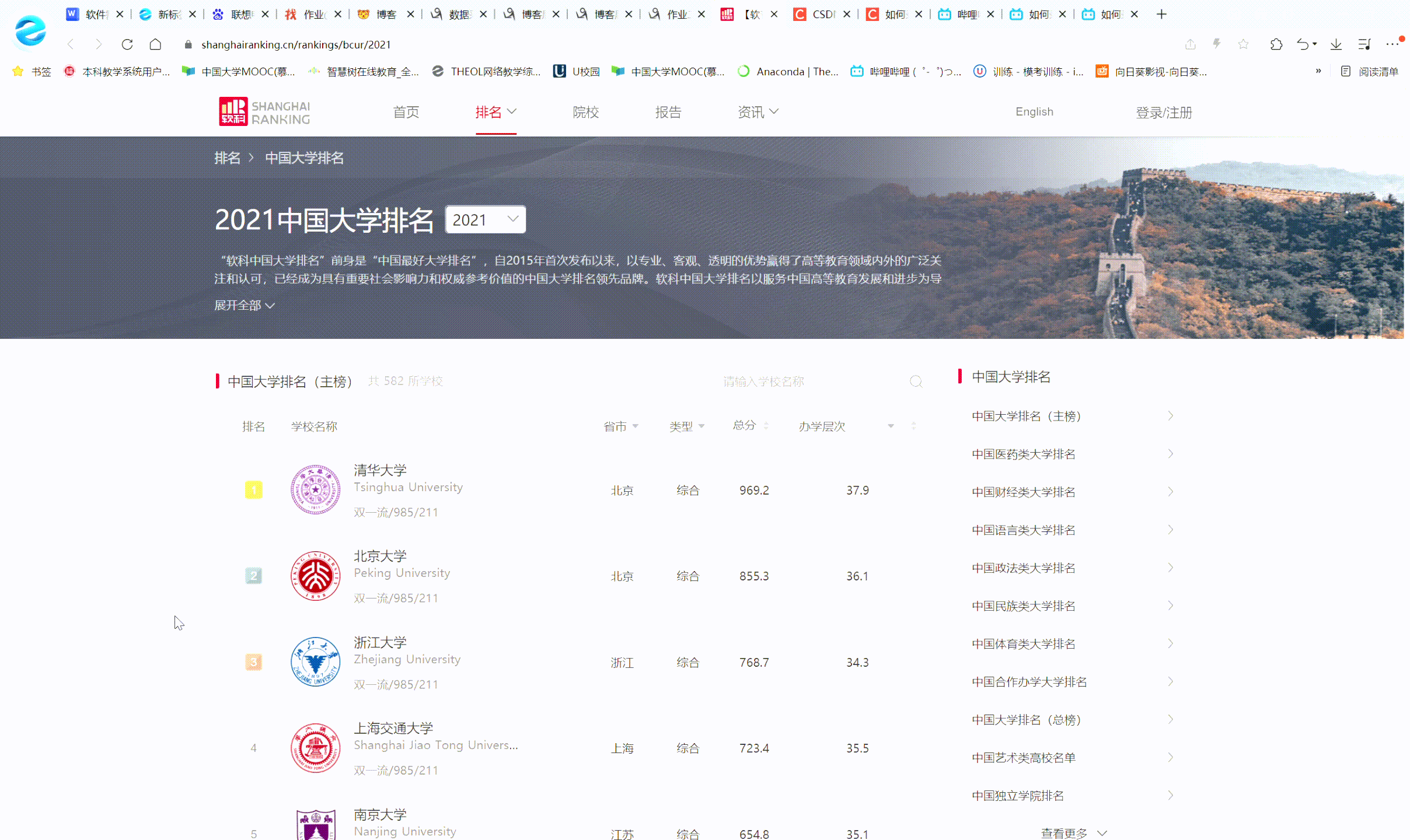This screenshot has height=840, width=1410.
Task: Click the home page icon
Action: [x=155, y=44]
